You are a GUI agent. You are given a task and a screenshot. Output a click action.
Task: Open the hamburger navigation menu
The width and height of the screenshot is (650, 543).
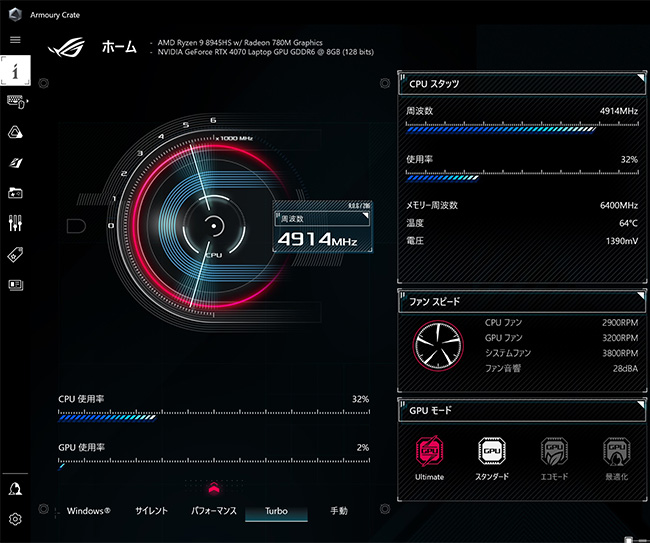click(x=15, y=40)
